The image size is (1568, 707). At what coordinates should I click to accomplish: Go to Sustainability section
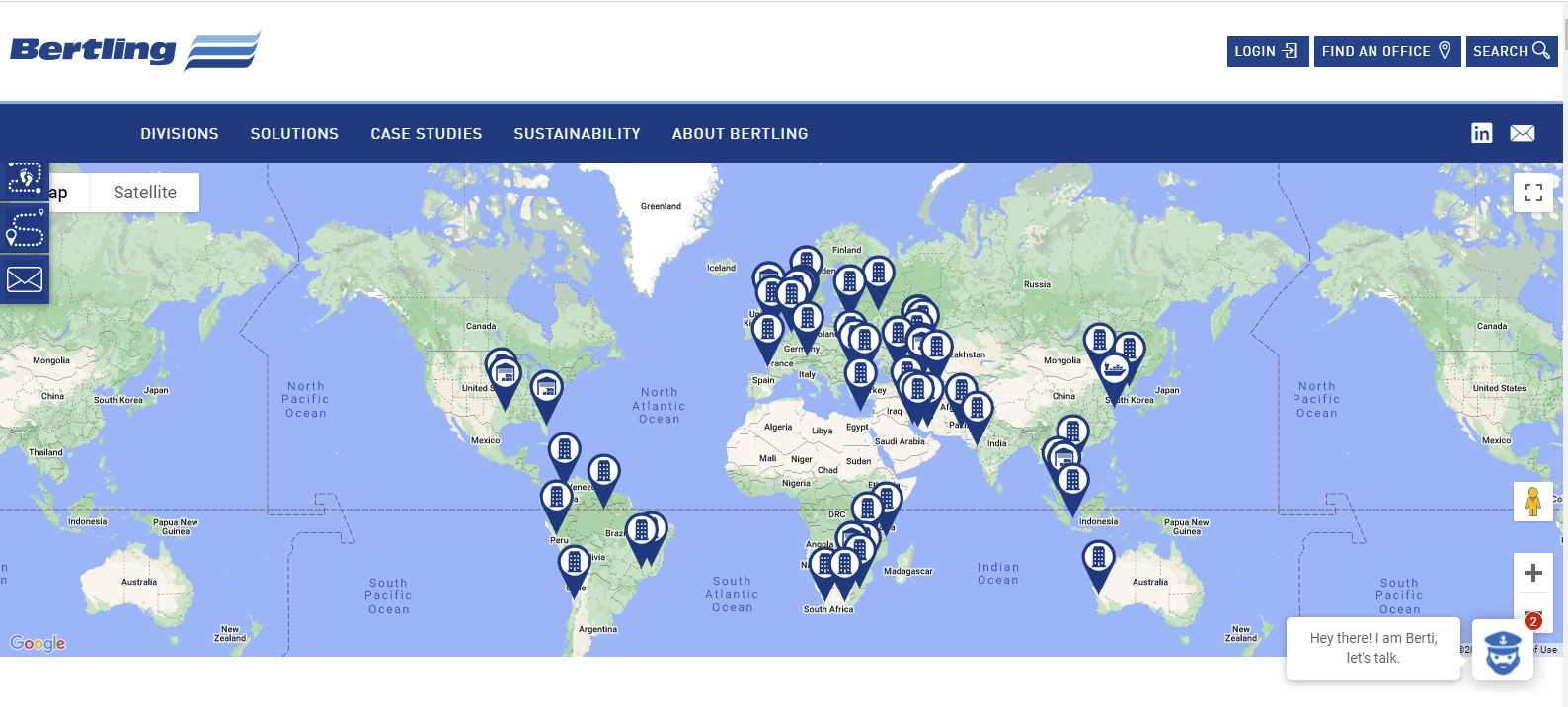click(x=577, y=134)
